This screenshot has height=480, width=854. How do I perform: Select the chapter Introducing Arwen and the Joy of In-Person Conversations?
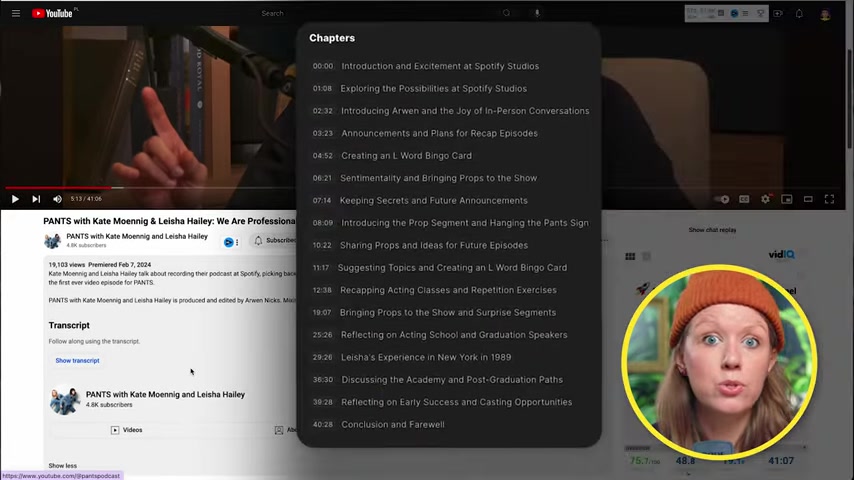pyautogui.click(x=465, y=111)
